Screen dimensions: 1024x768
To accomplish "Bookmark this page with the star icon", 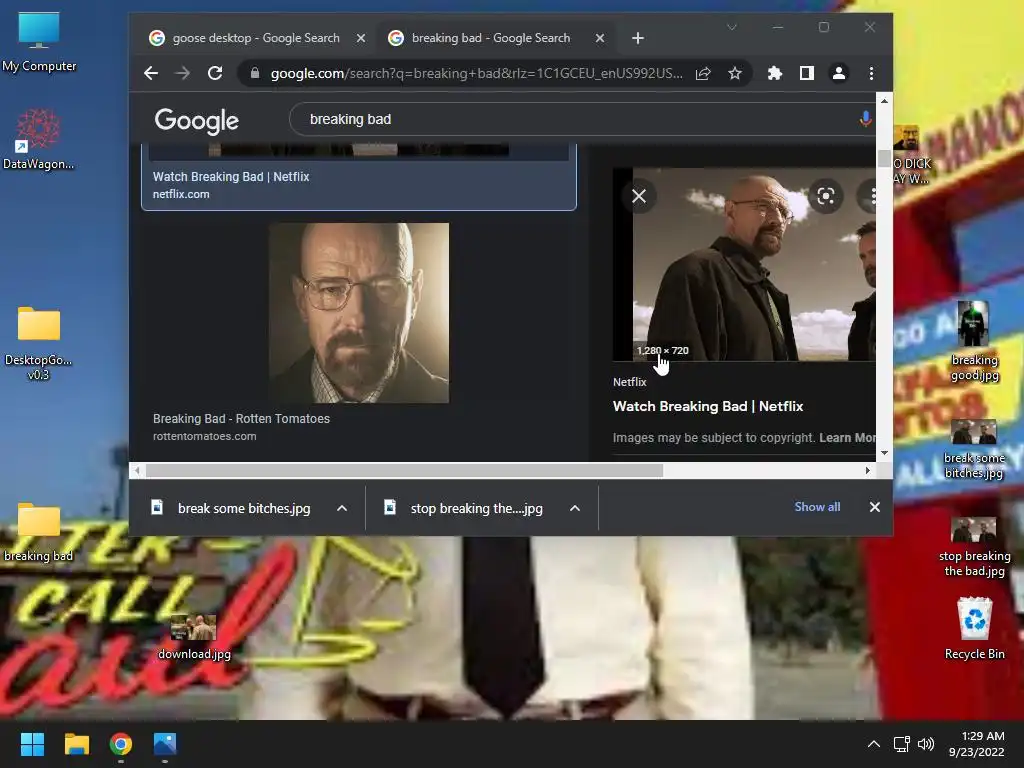I will 735,73.
